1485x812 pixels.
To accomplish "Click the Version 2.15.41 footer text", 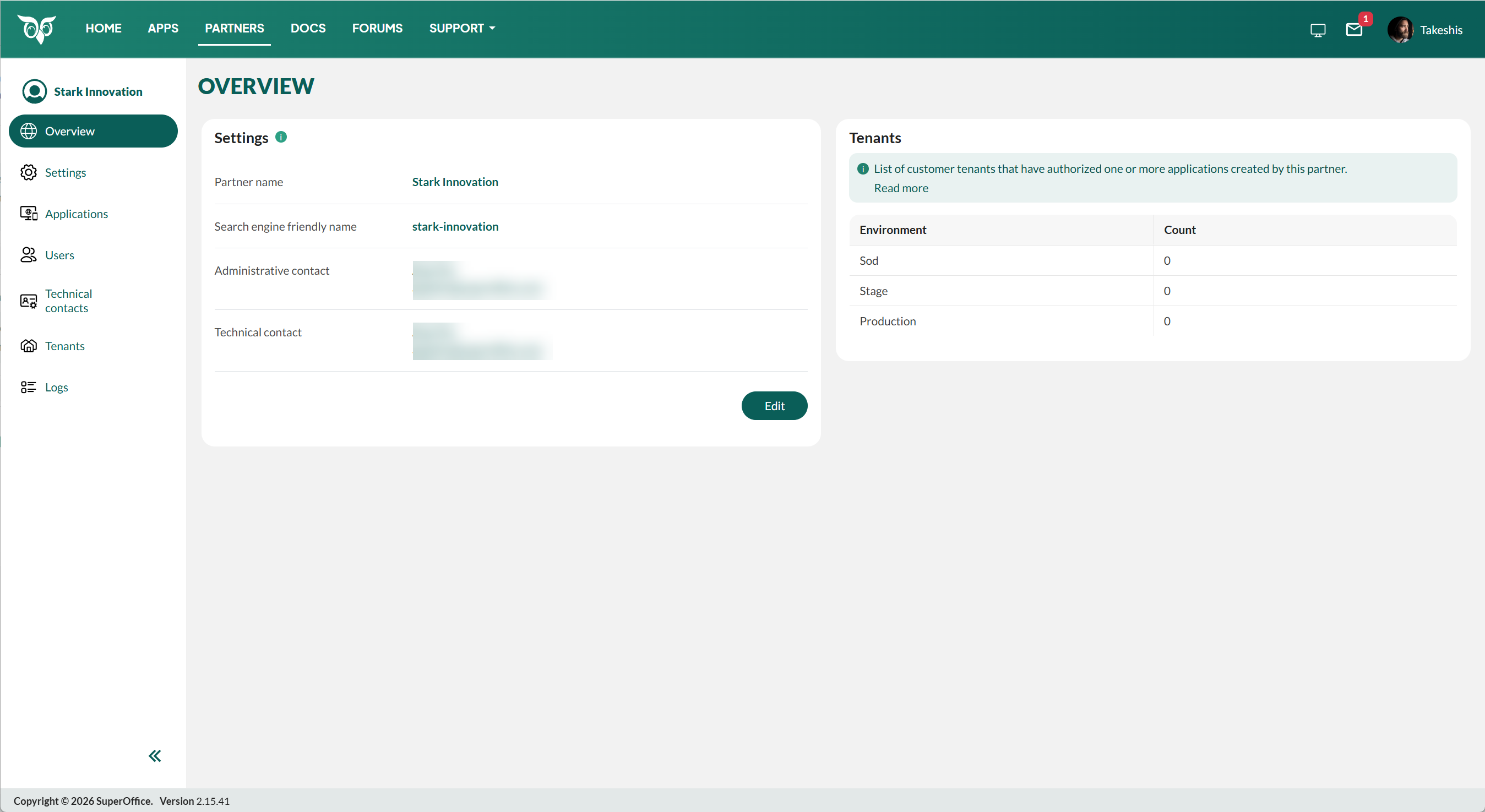I will click(x=194, y=801).
